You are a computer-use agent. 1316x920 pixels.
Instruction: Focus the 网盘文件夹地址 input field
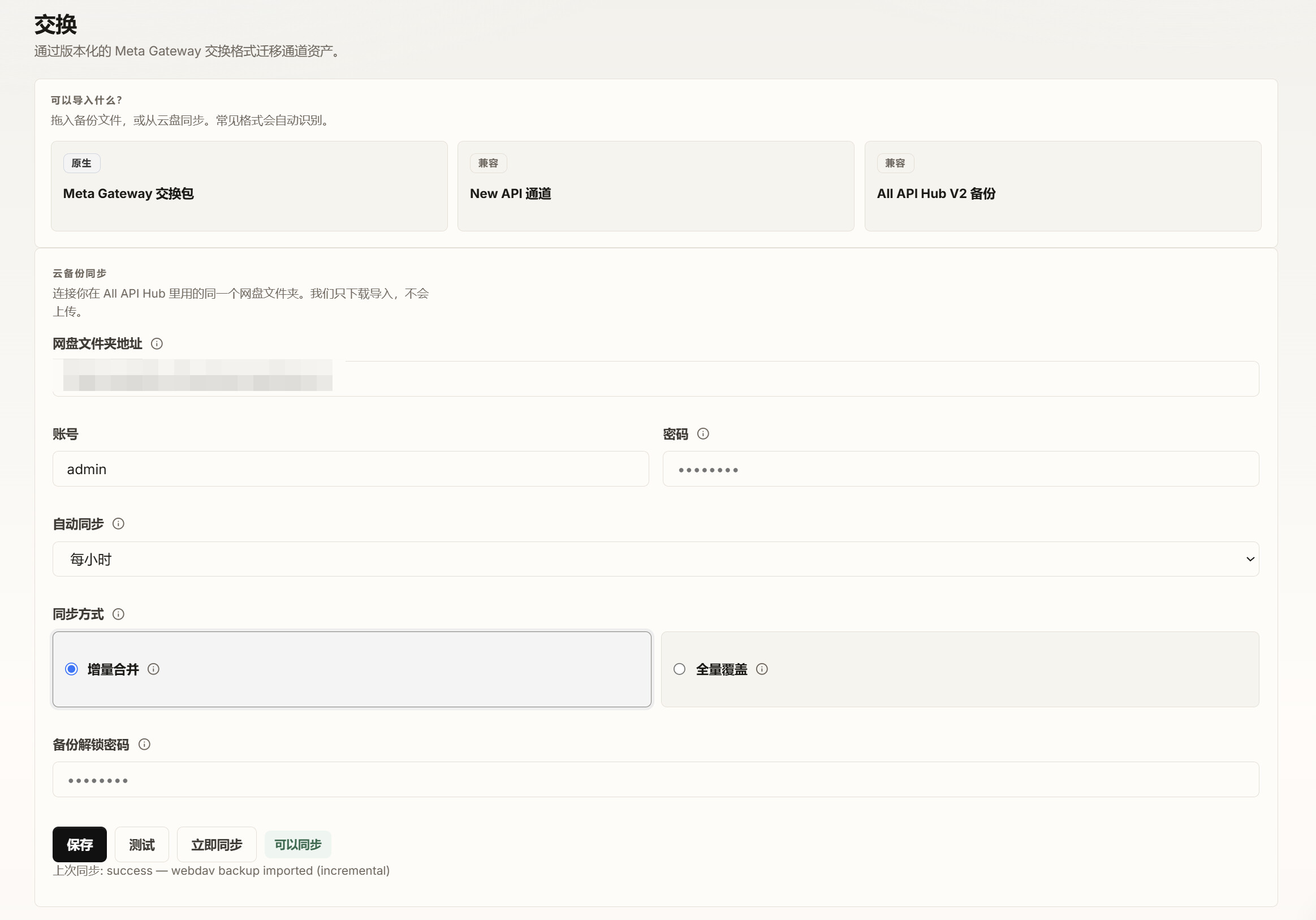pos(655,379)
